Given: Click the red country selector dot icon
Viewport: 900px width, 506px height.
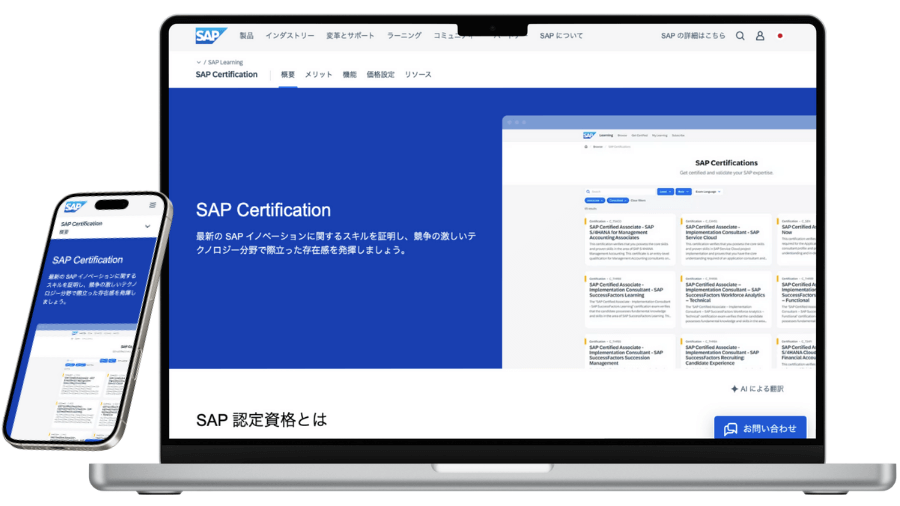Looking at the screenshot, I should tap(779, 36).
